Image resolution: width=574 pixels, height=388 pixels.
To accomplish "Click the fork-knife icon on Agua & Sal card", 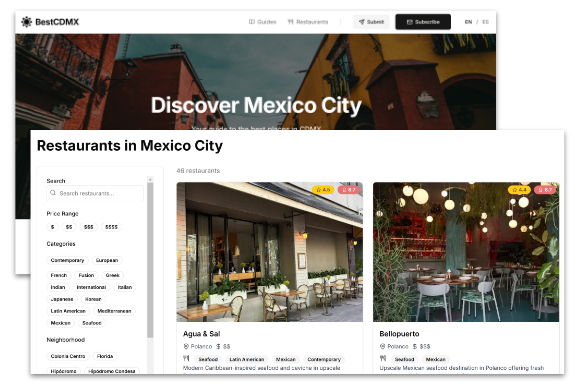I will 186,358.
